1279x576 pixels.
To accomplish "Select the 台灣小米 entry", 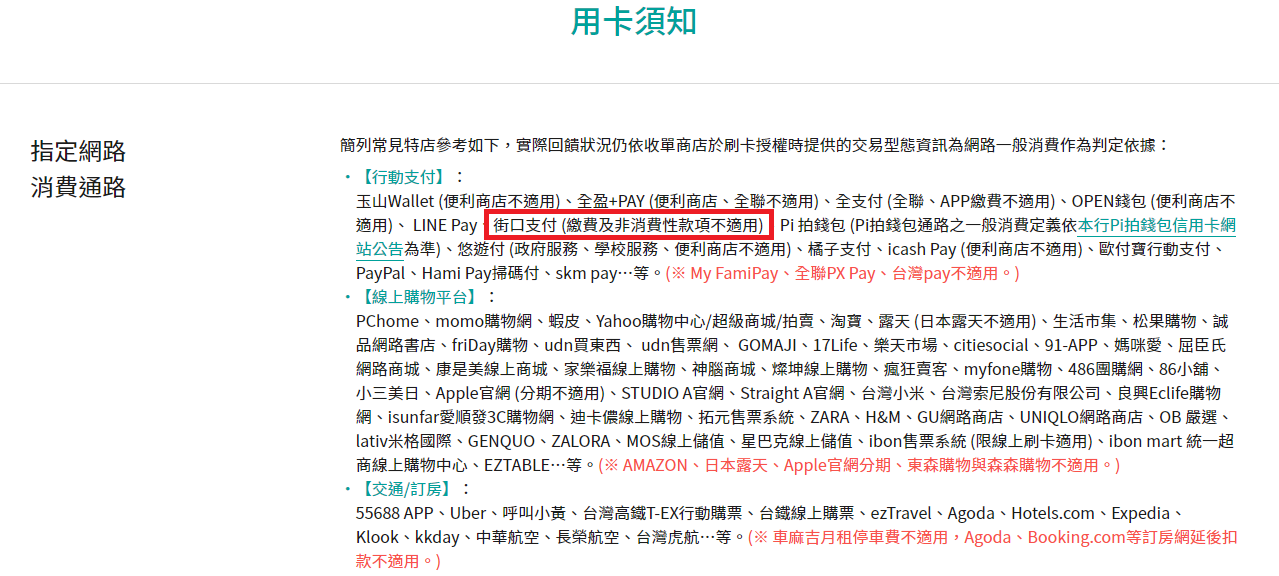I will pyautogui.click(x=893, y=393).
